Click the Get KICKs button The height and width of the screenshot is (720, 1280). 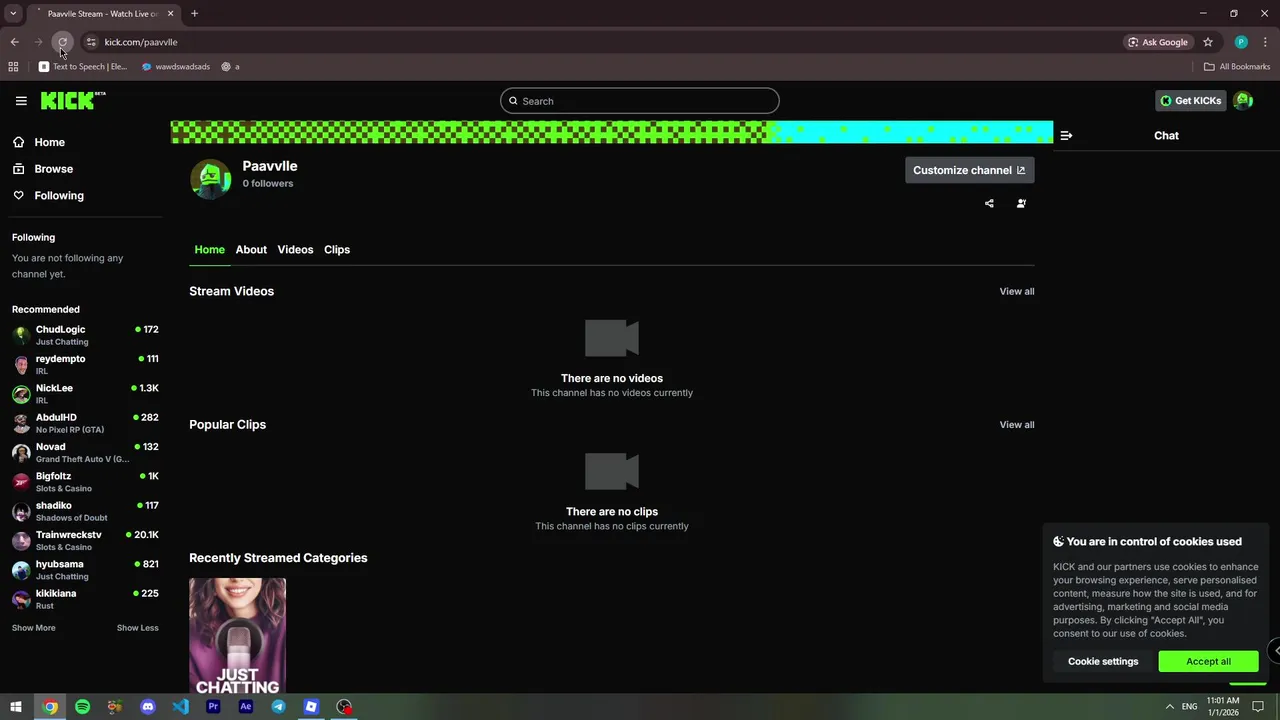pos(1190,101)
